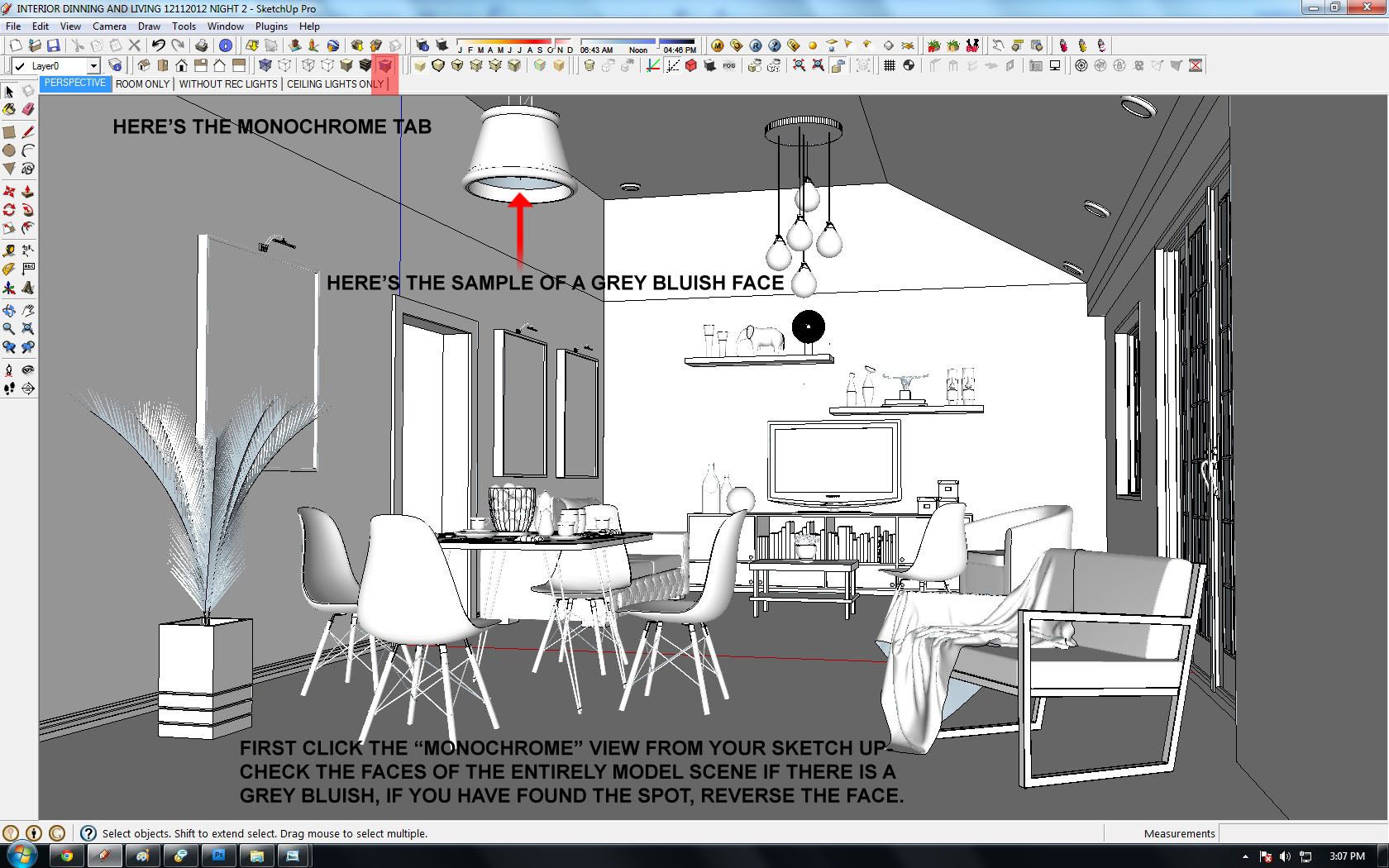
Task: Open the File menu
Action: [x=13, y=26]
